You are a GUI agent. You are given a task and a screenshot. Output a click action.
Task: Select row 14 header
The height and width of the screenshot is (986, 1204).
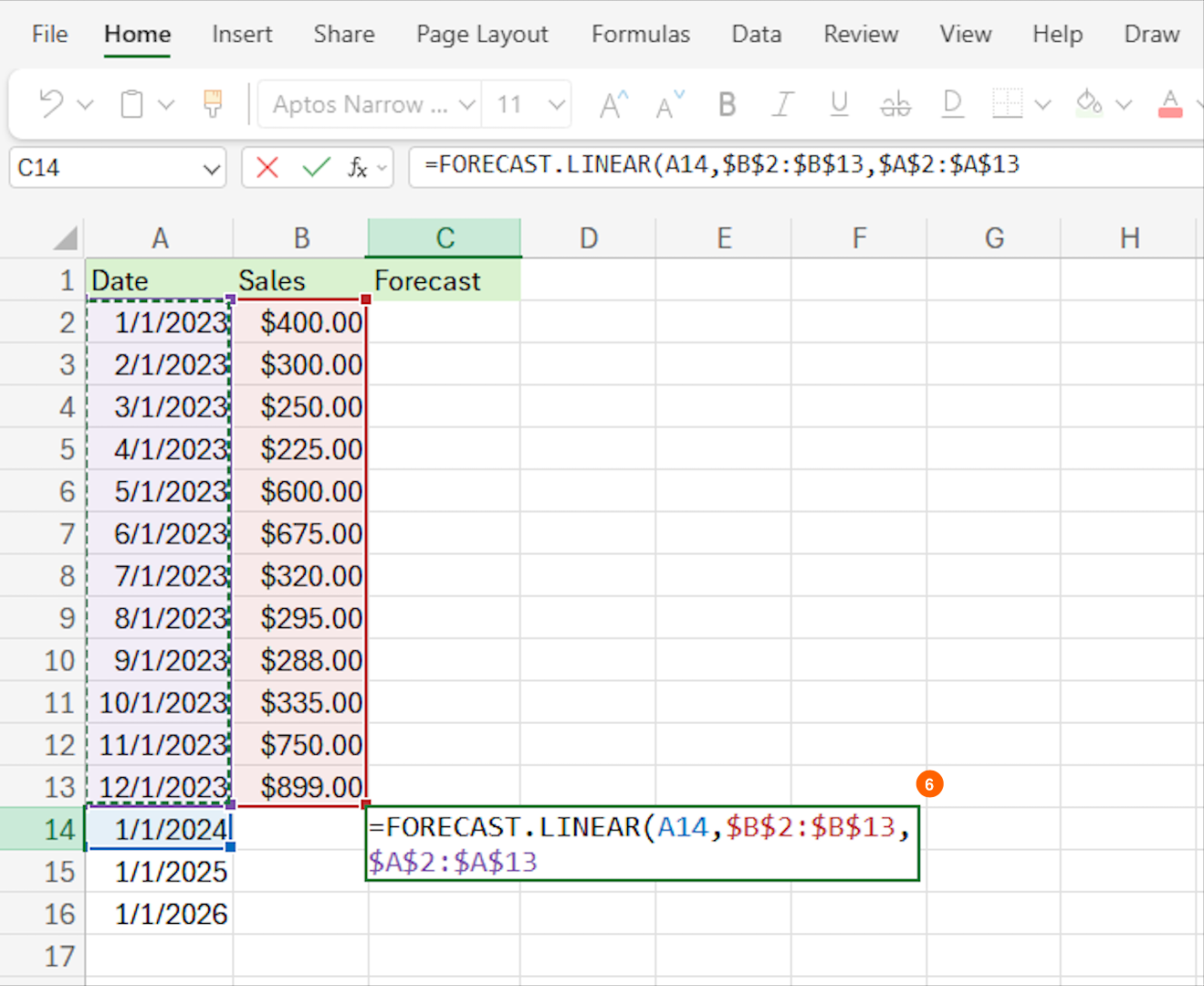(43, 829)
